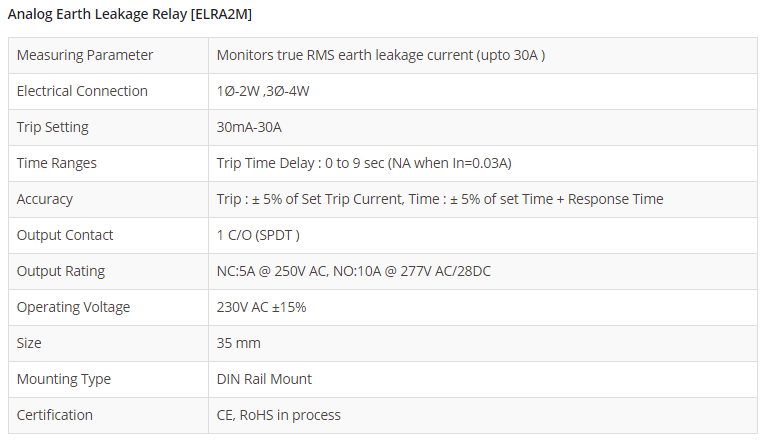This screenshot has width=765, height=440.
Task: Click the 1 C/O (SPDT) value
Action: pyautogui.click(x=258, y=235)
